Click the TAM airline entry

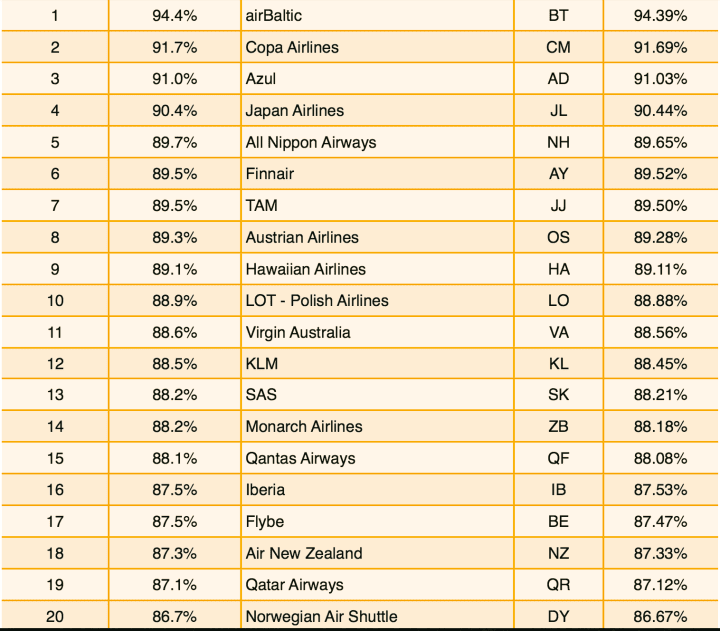tap(262, 205)
